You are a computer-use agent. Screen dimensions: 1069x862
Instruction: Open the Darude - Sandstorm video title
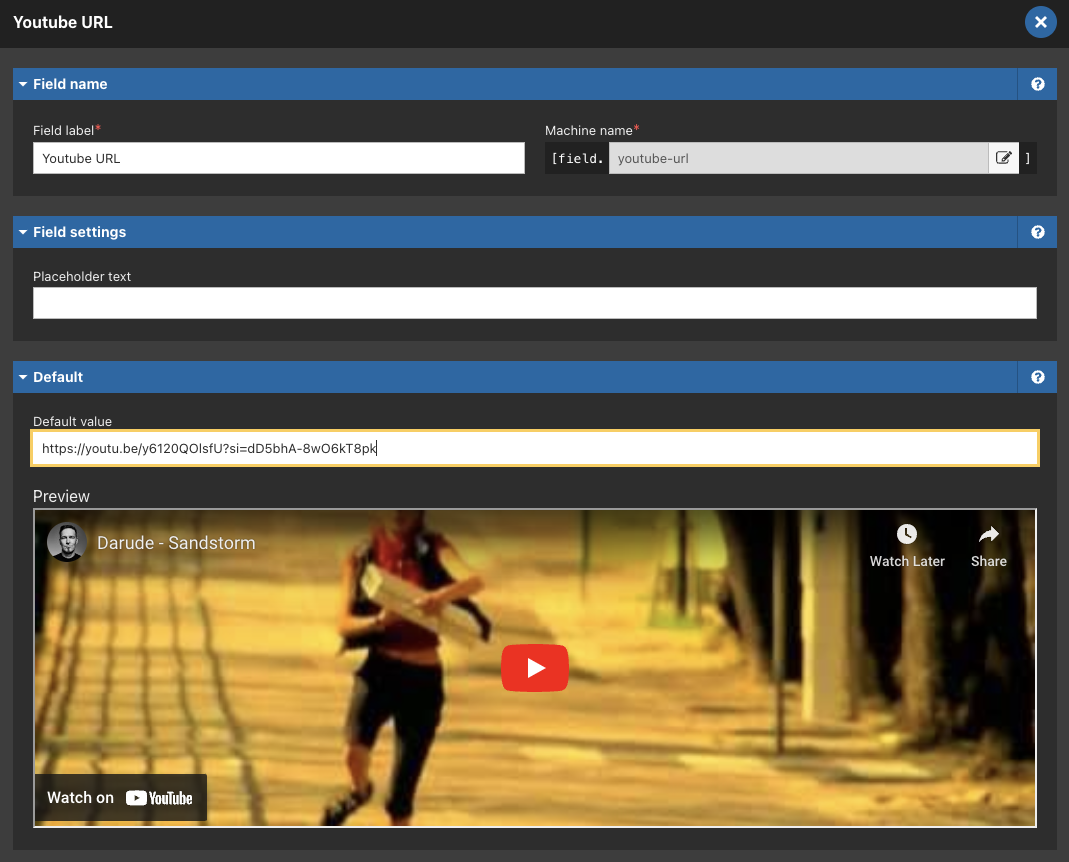coord(176,543)
